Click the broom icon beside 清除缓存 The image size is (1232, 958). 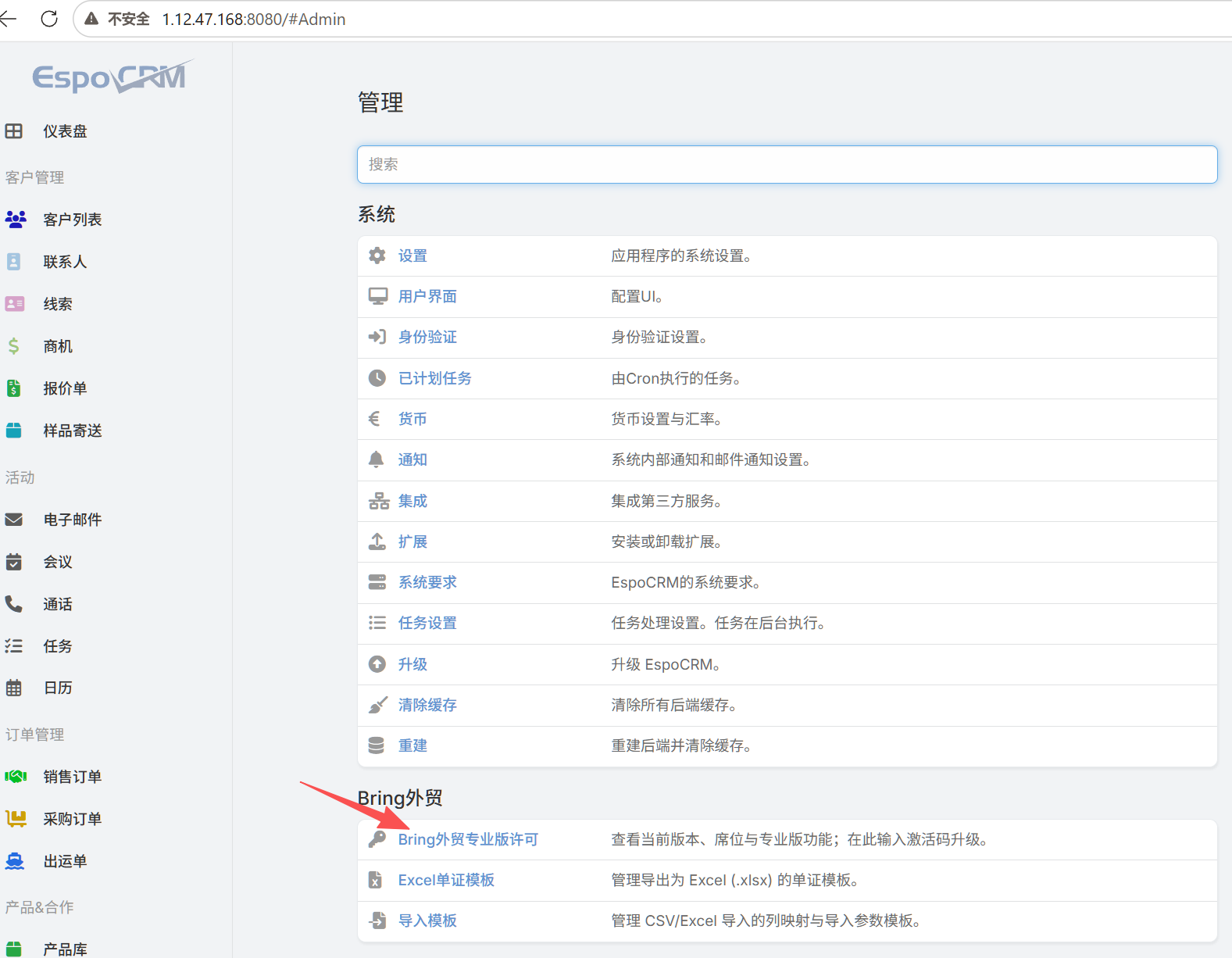[378, 705]
